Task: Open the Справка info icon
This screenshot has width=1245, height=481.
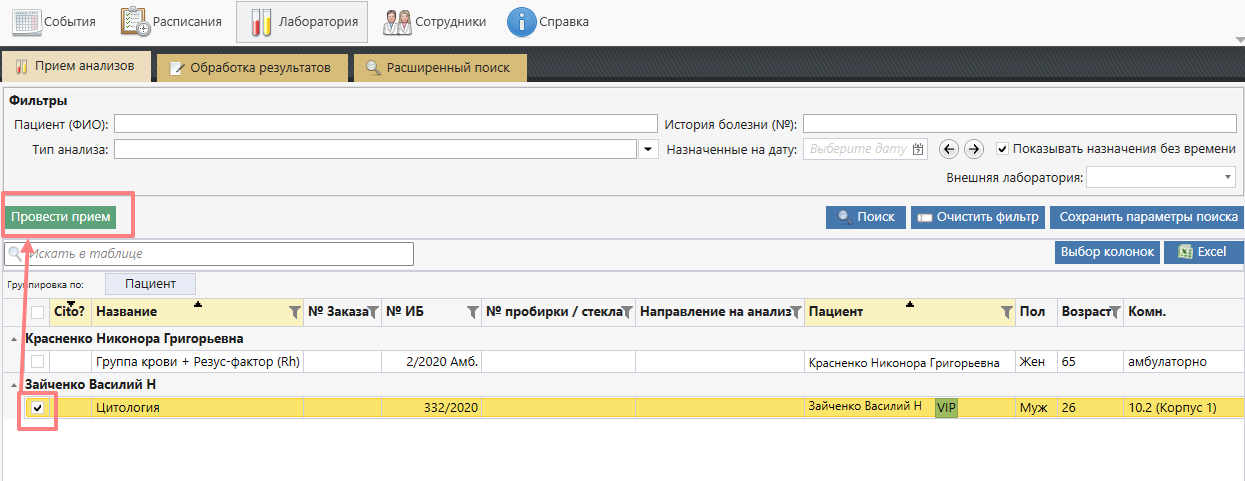Action: 521,21
